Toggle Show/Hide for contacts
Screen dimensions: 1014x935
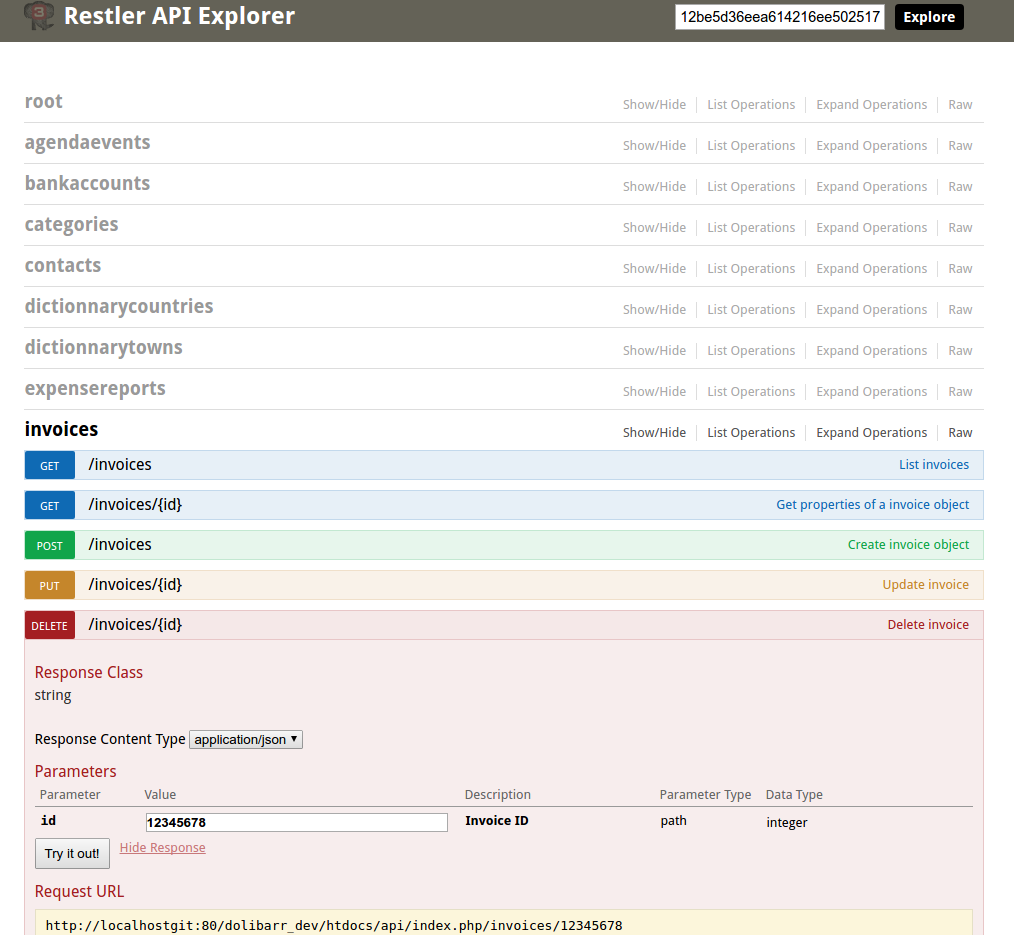[x=654, y=268]
